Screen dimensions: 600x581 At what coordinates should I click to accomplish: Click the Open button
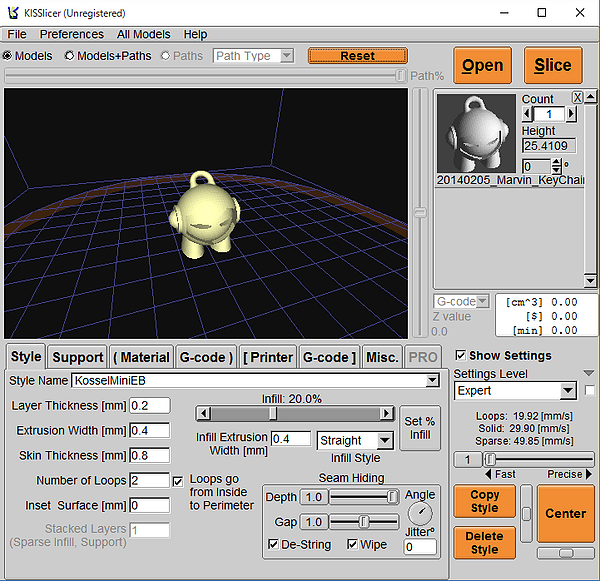[483, 65]
